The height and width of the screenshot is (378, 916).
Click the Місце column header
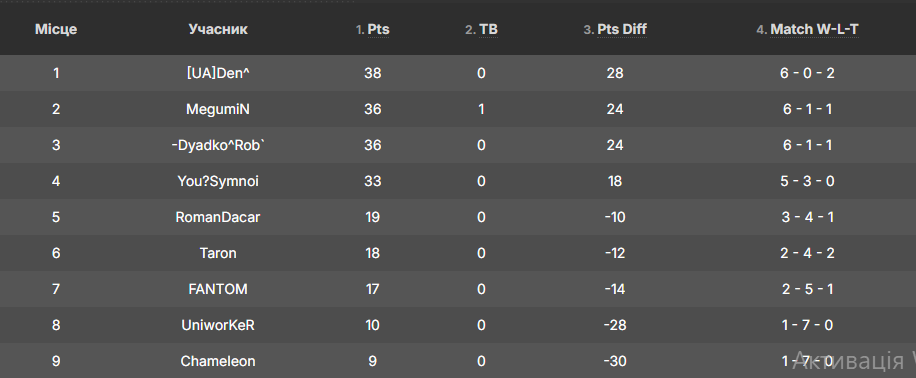click(56, 29)
